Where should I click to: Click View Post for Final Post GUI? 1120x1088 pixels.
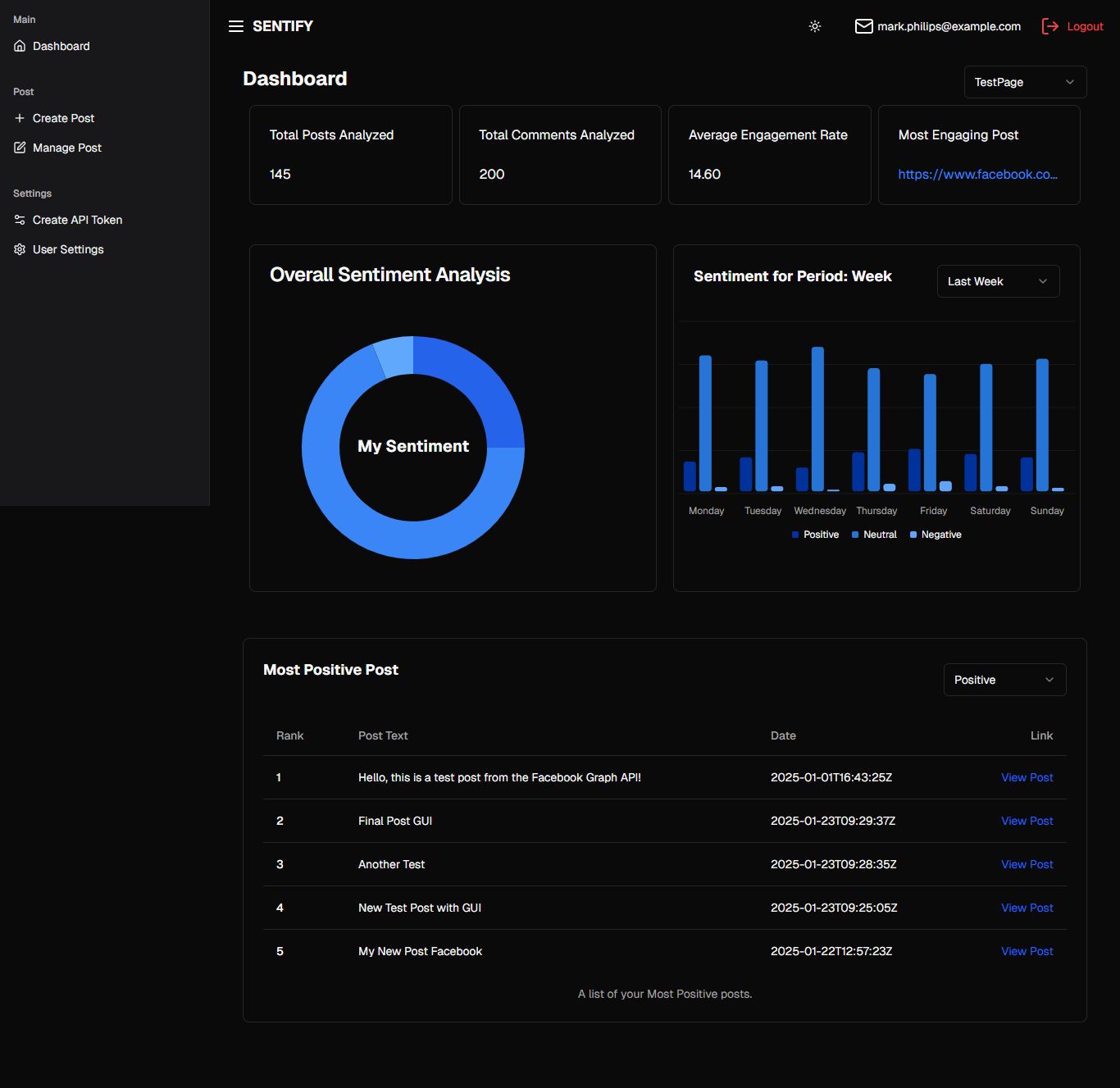point(1027,821)
